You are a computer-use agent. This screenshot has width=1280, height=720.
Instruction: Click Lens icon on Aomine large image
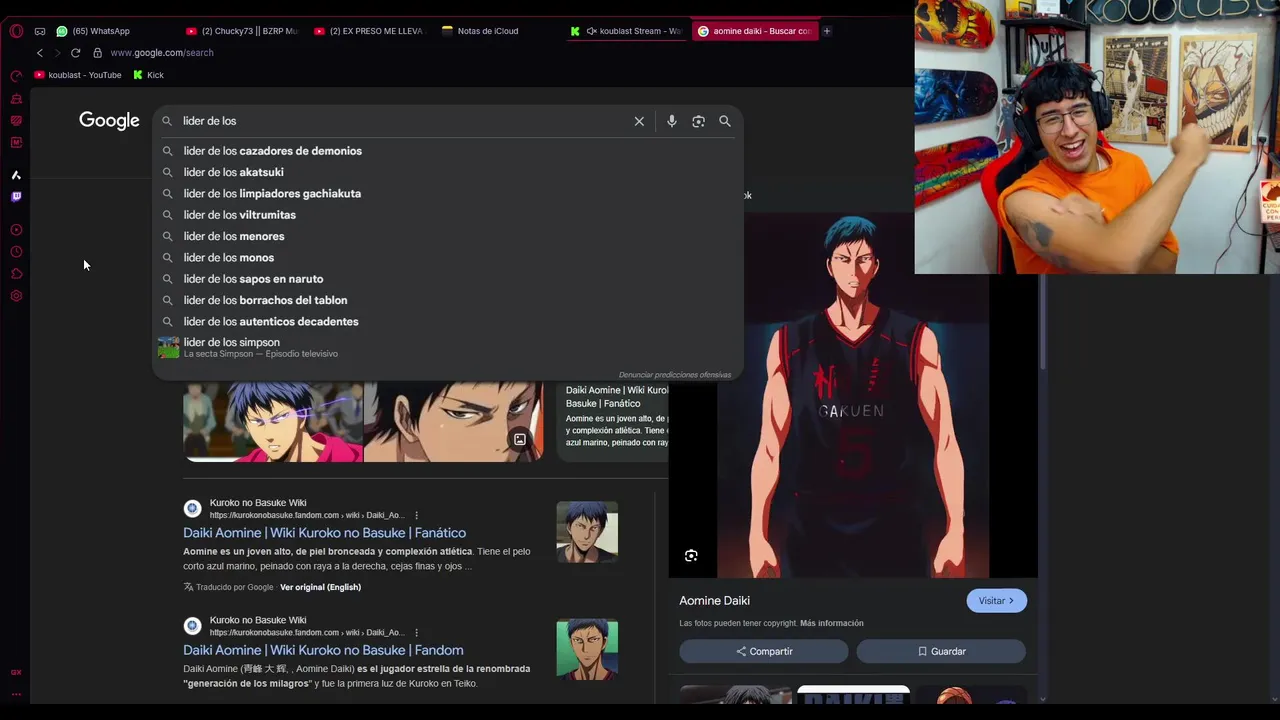[691, 556]
